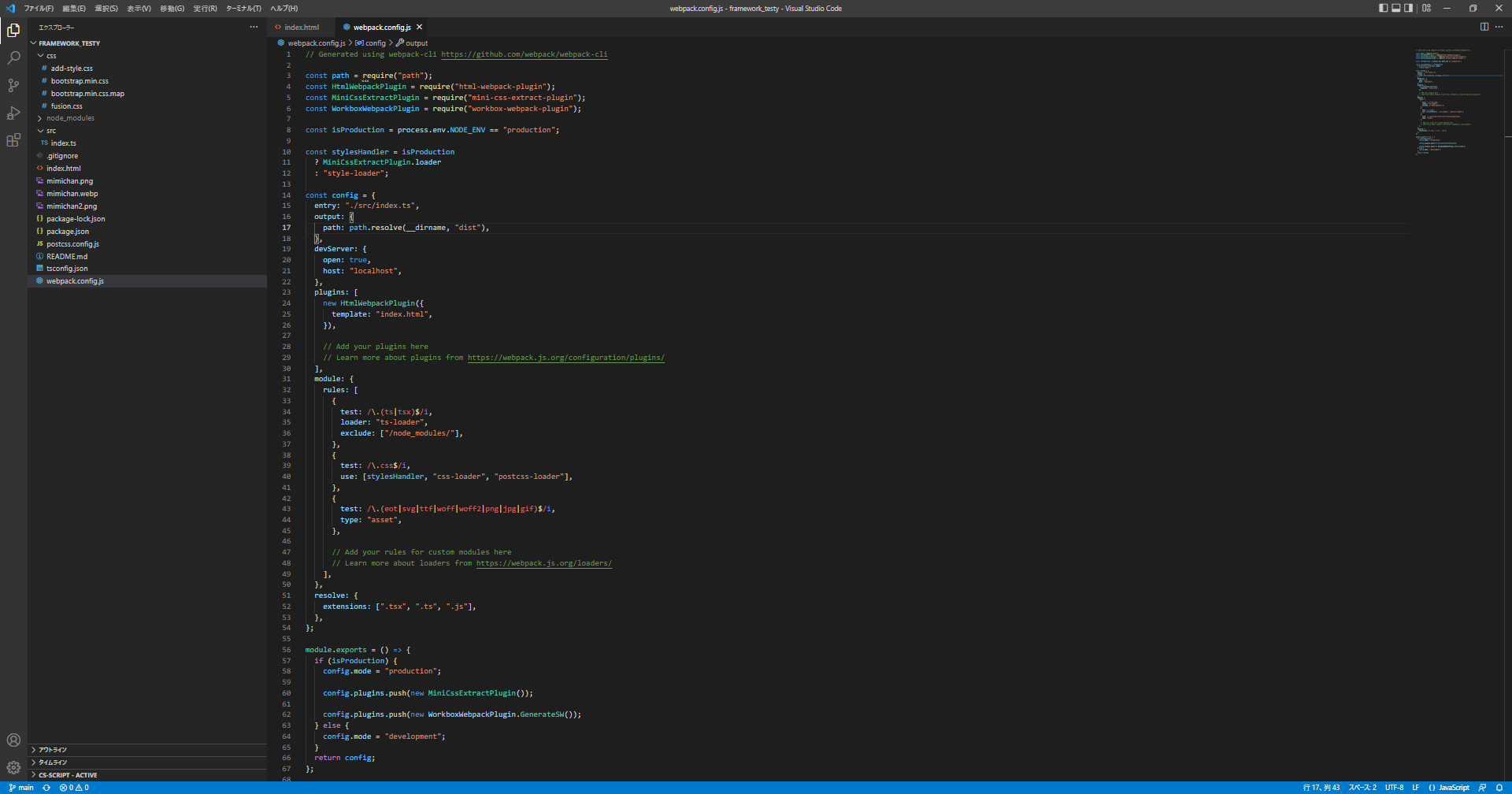Select the webpack.config.js editor tab
Image resolution: width=1512 pixels, height=794 pixels.
382,28
